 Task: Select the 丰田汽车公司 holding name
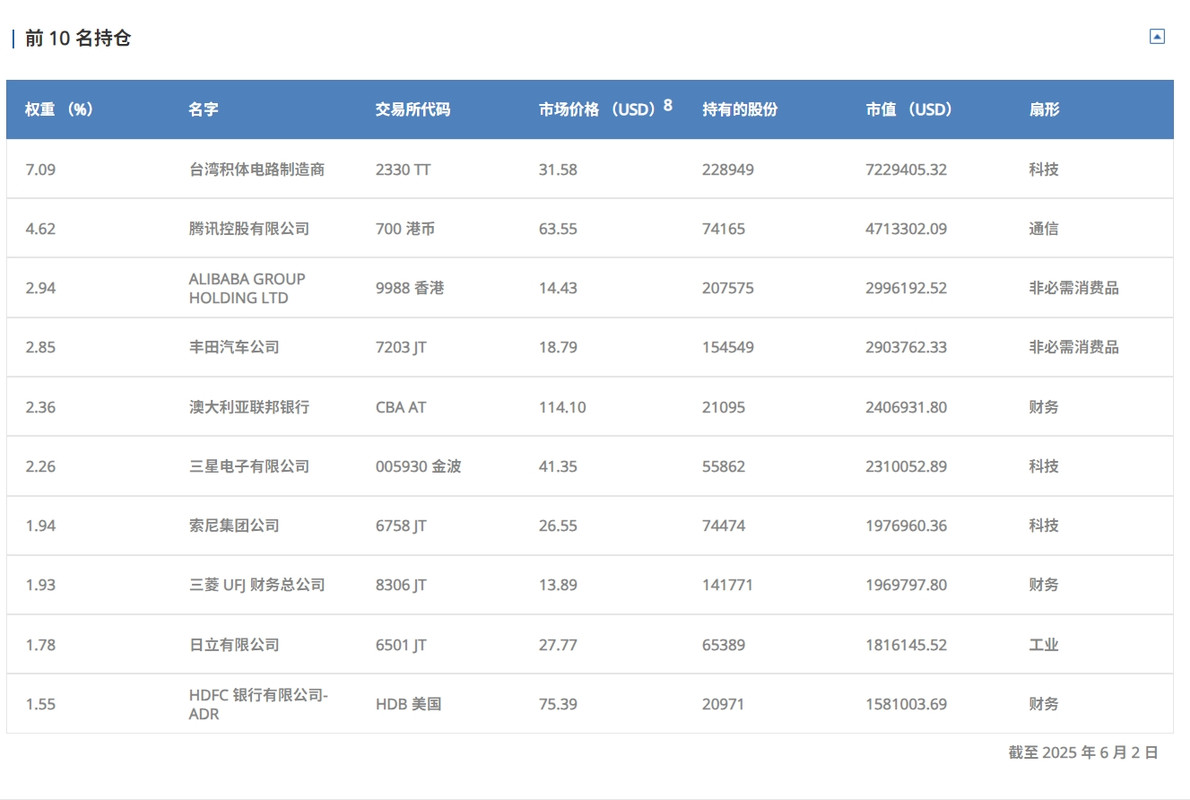pos(234,347)
